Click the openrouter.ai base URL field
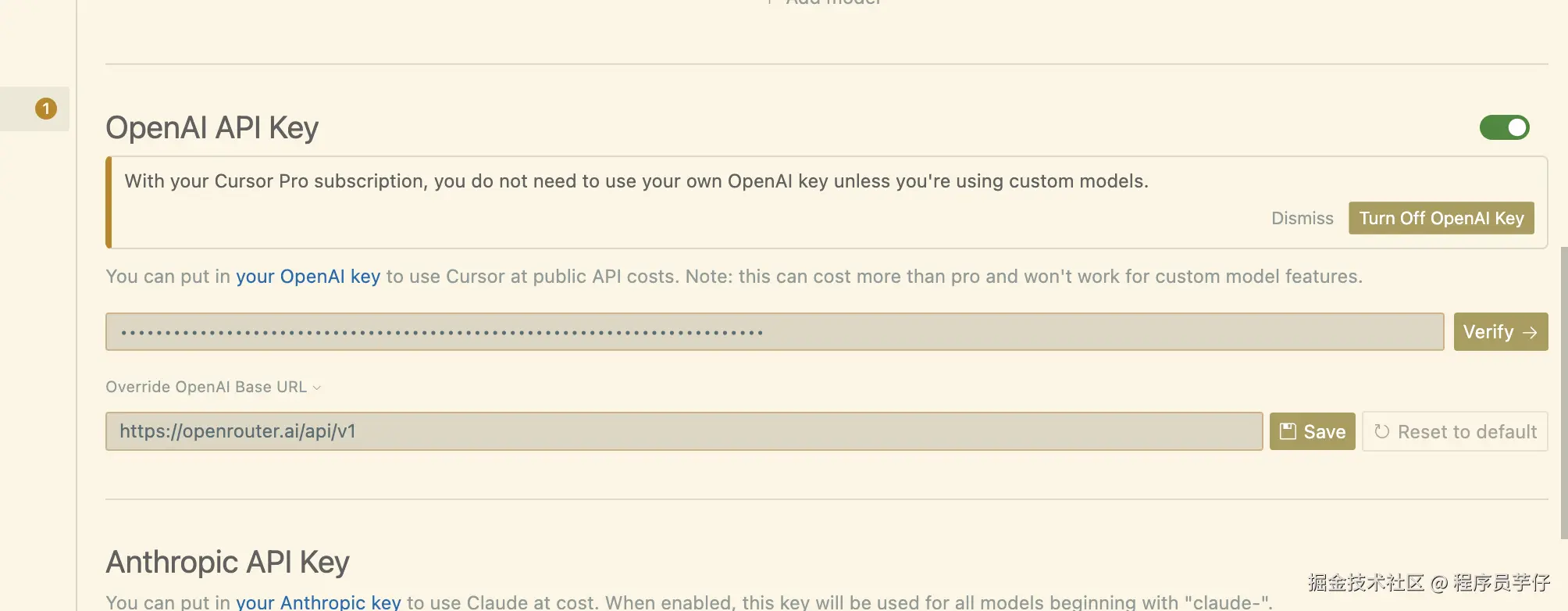Viewport: 1568px width, 611px height. [x=684, y=431]
